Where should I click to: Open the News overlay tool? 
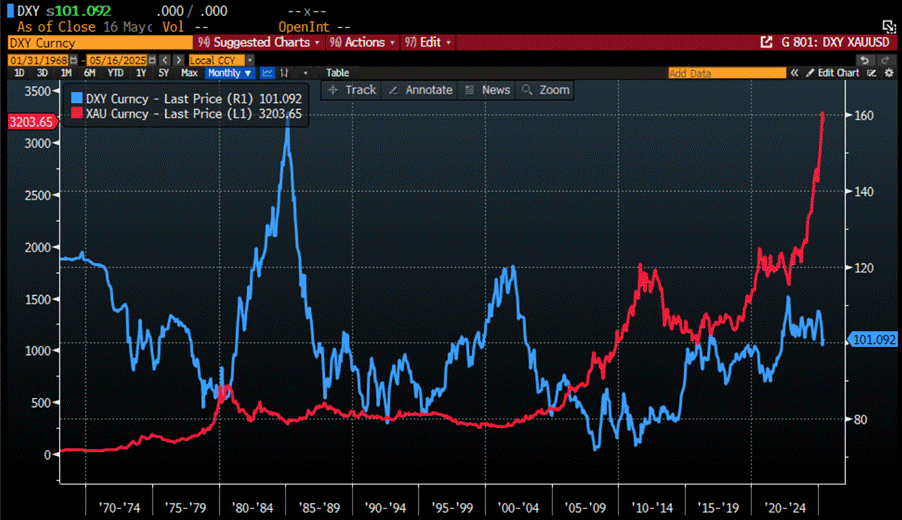click(x=488, y=90)
